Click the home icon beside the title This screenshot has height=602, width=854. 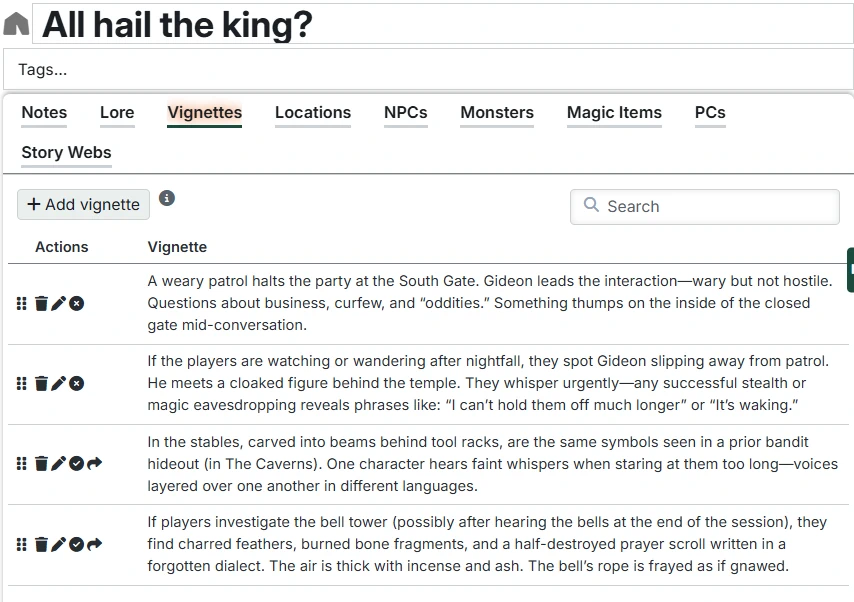[16, 24]
